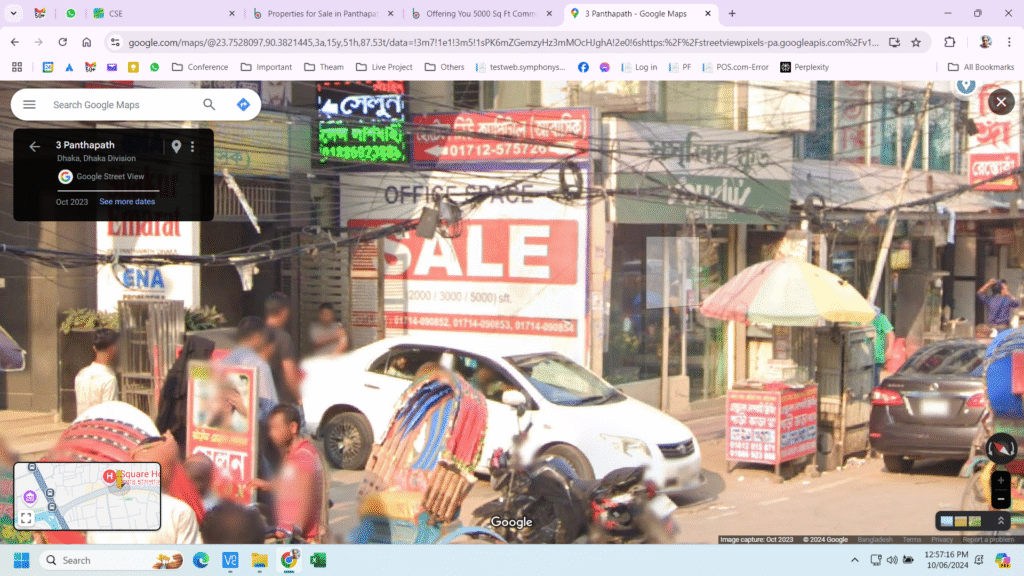Click See more dates link
Screen dimensions: 1024x576
(127, 201)
